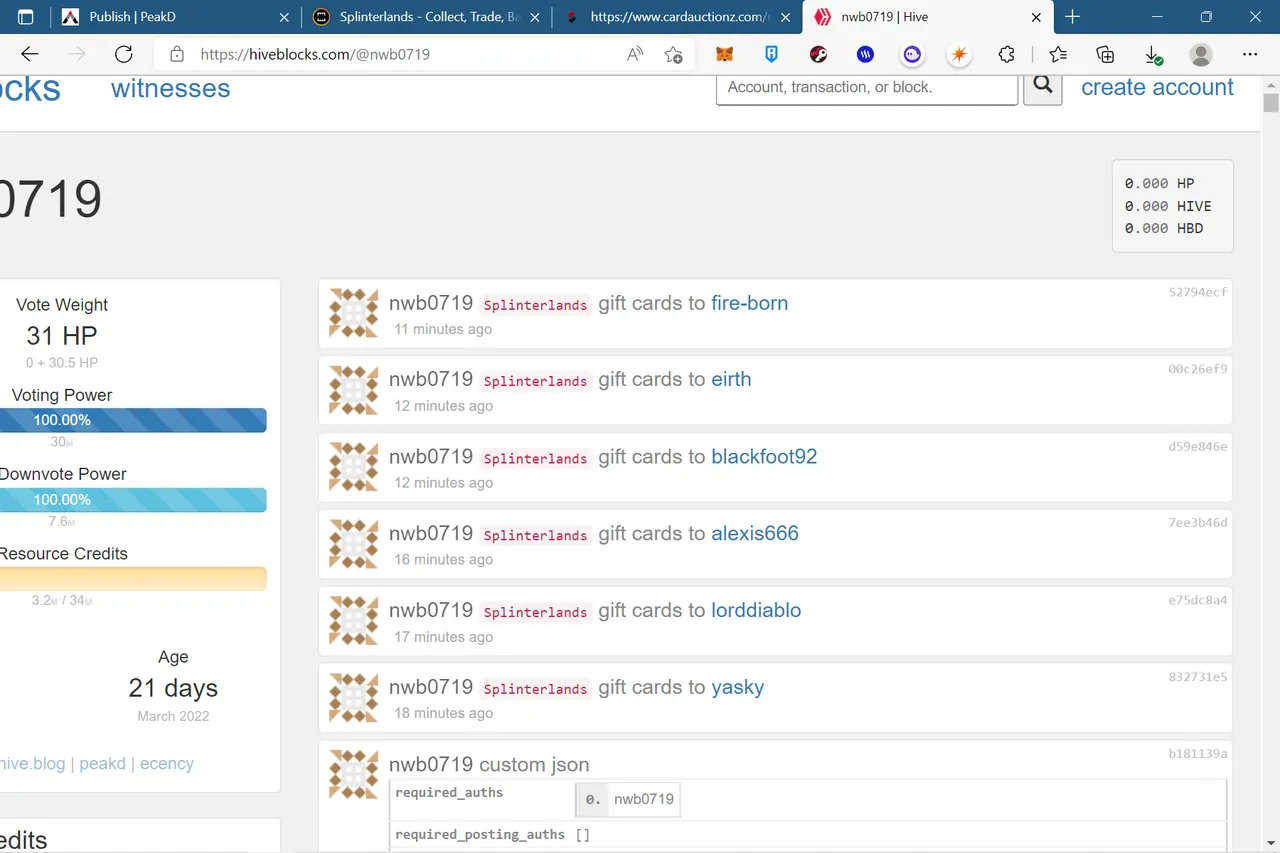
Task: Reload the hiveblocks page
Action: (123, 54)
